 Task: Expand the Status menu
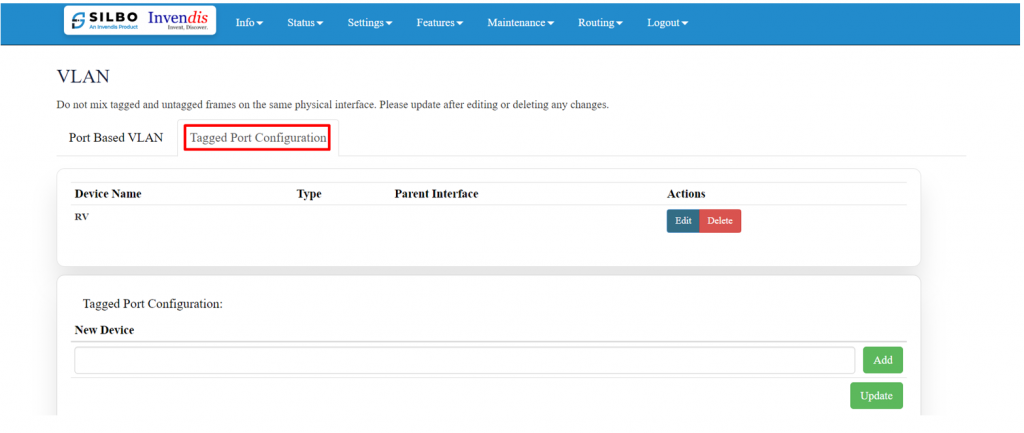pyautogui.click(x=305, y=23)
